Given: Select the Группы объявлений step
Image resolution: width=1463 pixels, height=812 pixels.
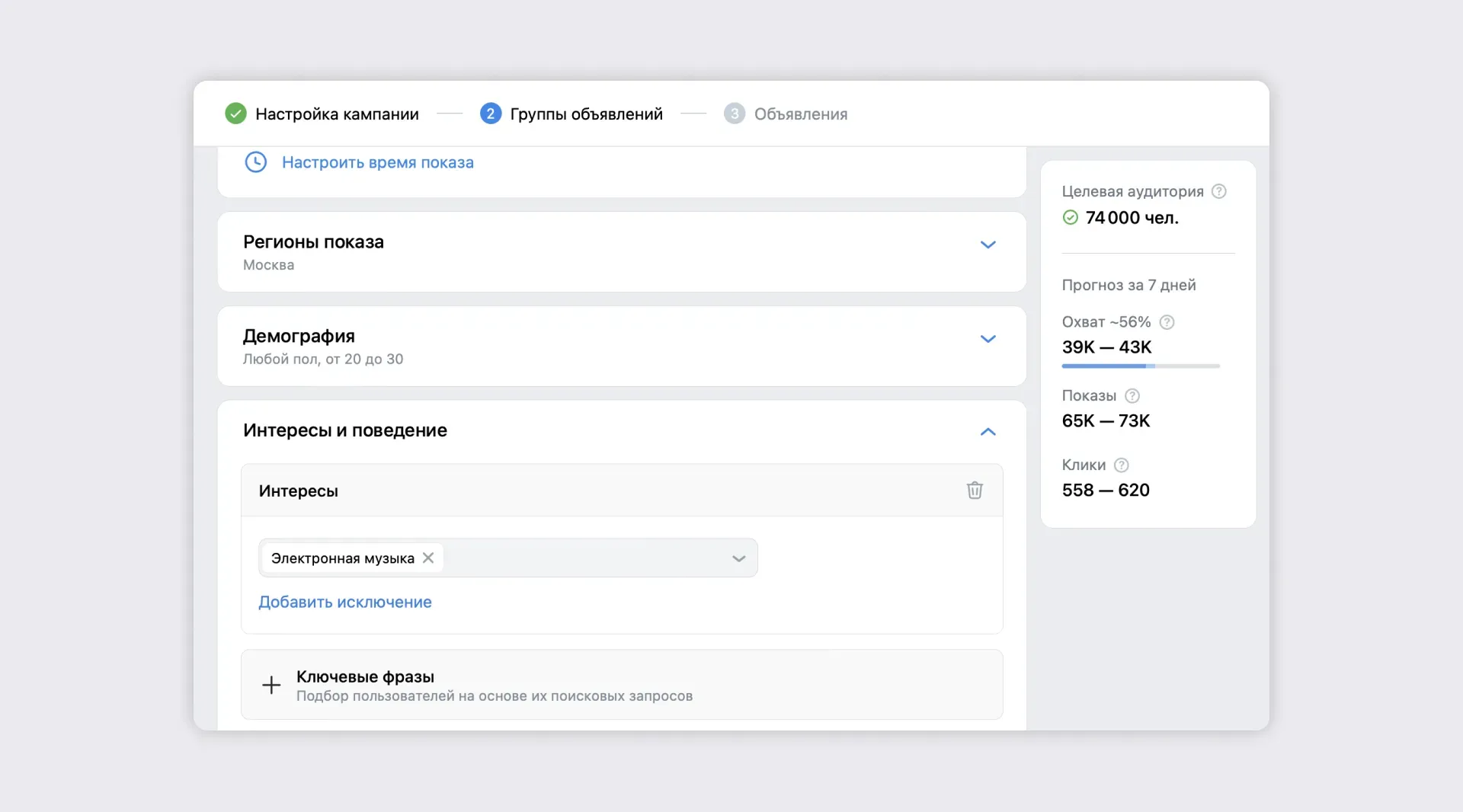Looking at the screenshot, I should point(586,114).
